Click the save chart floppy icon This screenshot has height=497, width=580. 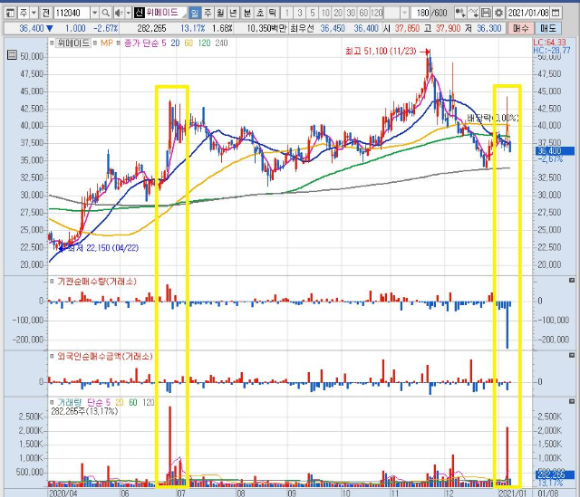tap(486, 13)
